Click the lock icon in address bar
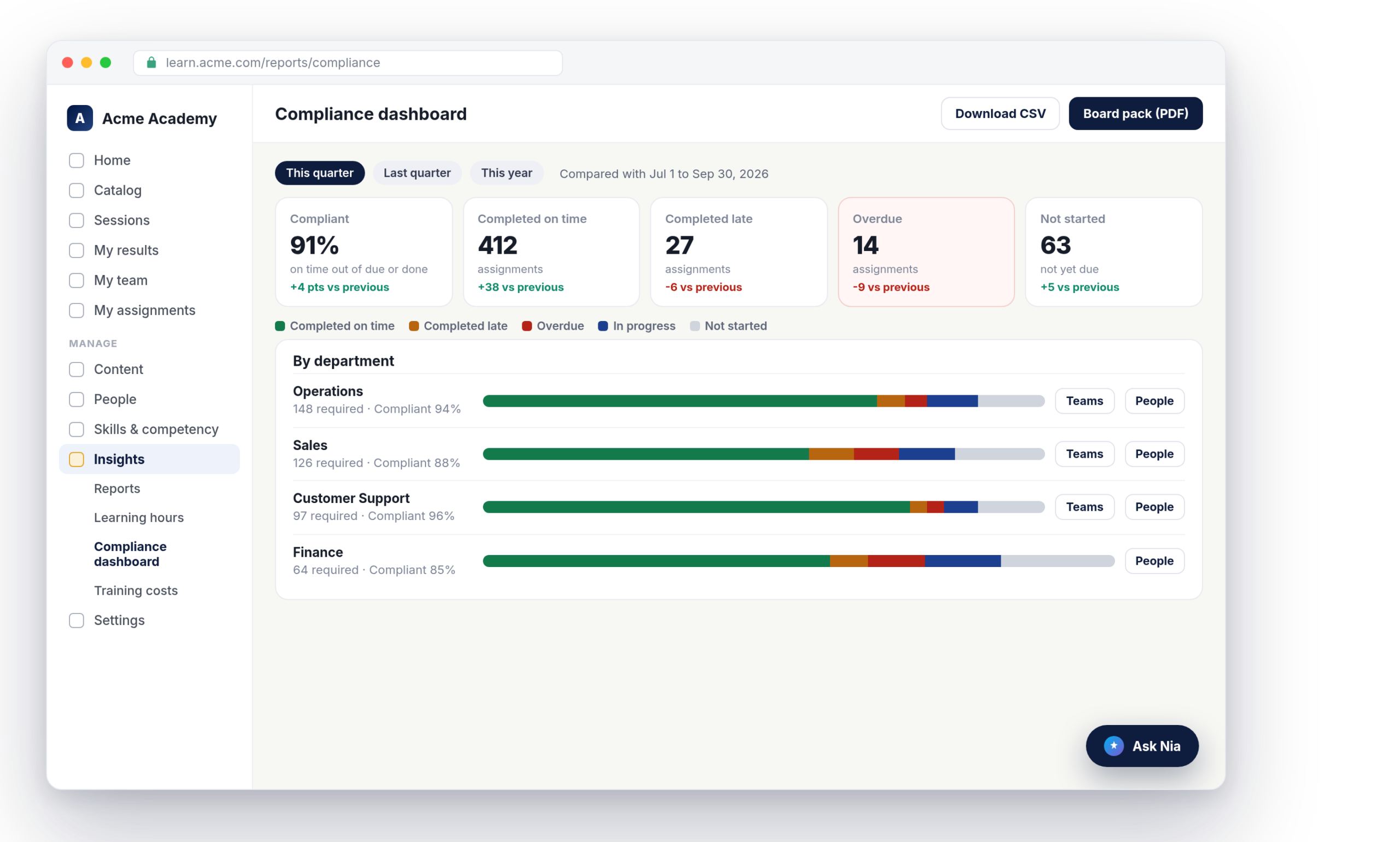1400x842 pixels. pyautogui.click(x=151, y=62)
